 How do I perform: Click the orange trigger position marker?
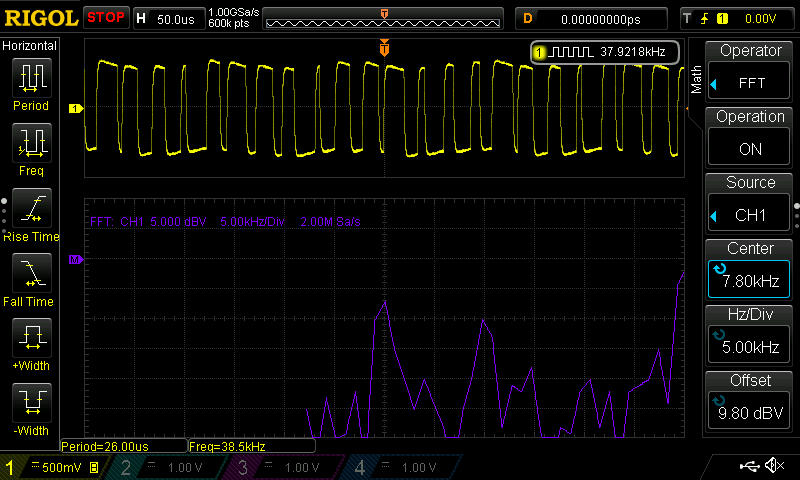384,48
